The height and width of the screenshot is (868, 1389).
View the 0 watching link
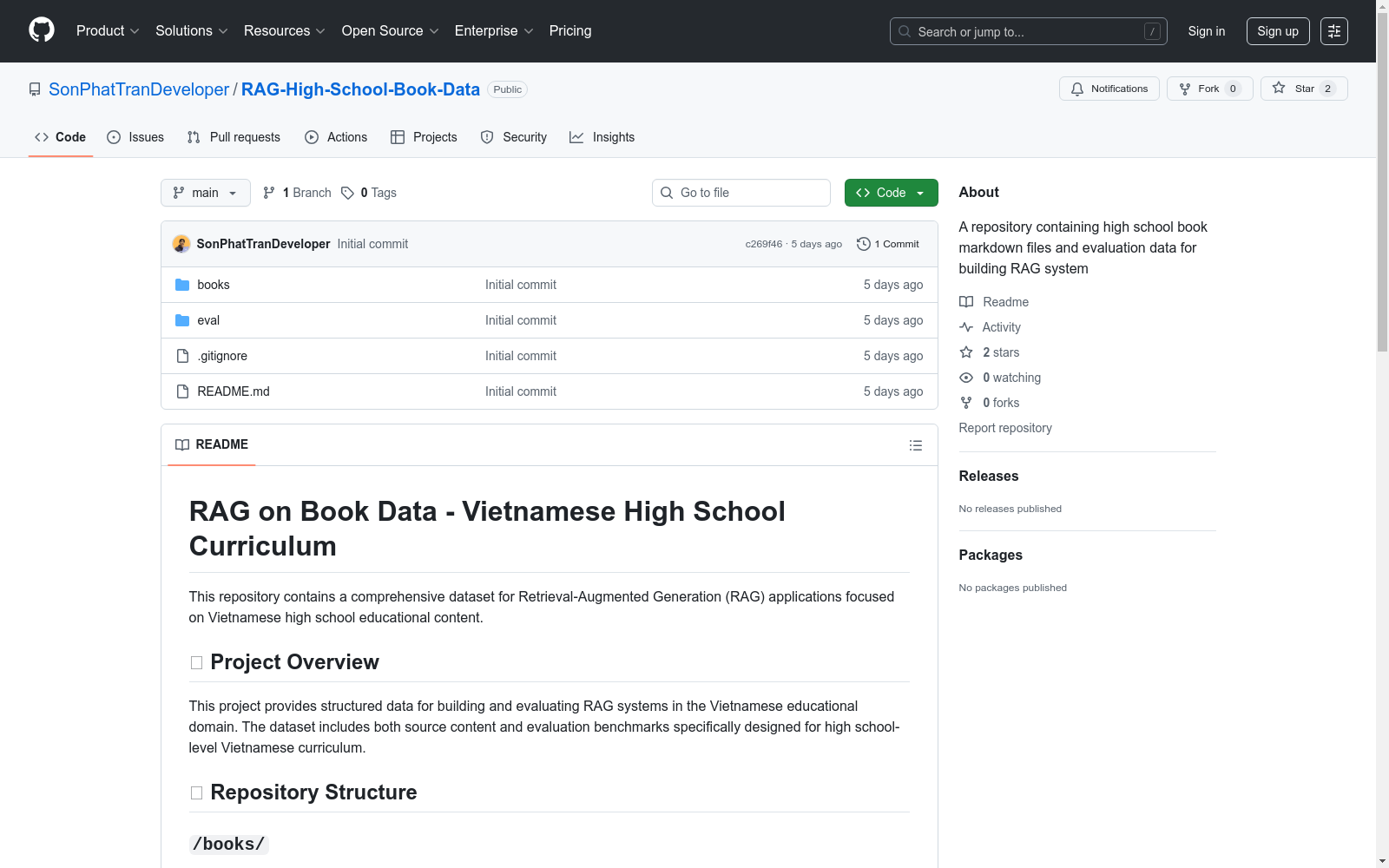pyautogui.click(x=1000, y=378)
